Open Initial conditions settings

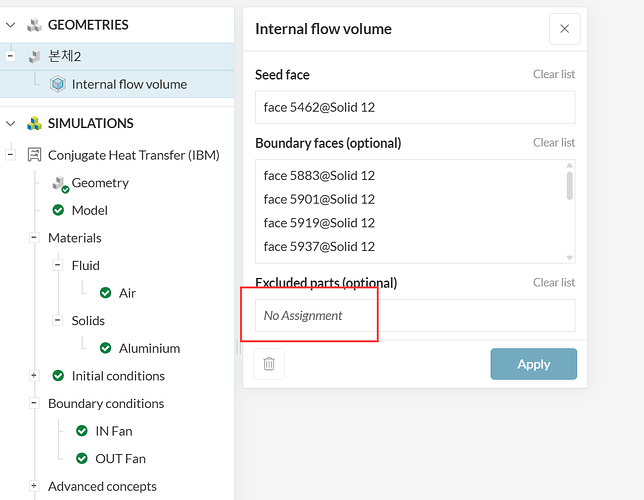[118, 376]
